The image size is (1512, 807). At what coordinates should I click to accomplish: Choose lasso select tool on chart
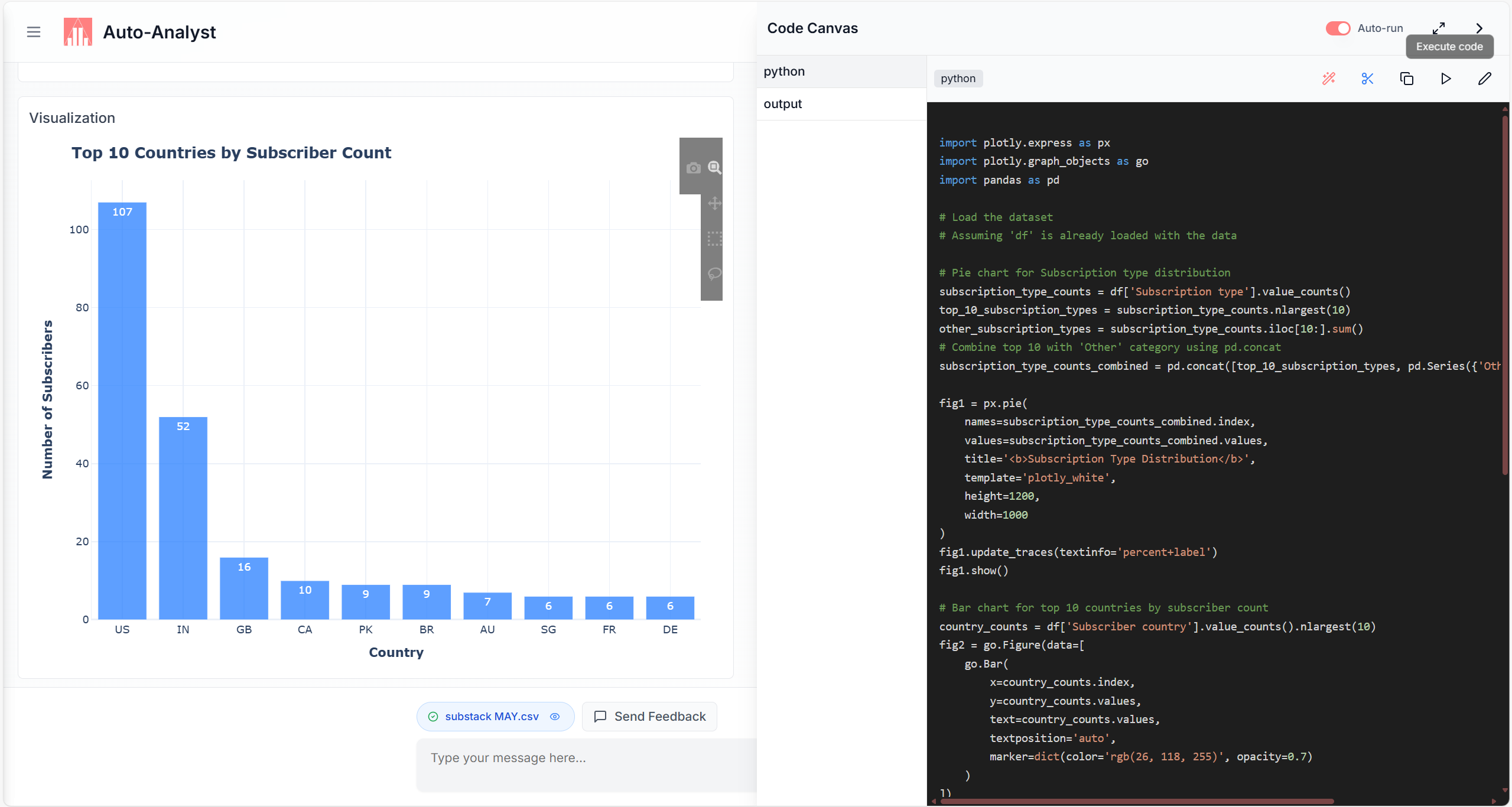(714, 274)
